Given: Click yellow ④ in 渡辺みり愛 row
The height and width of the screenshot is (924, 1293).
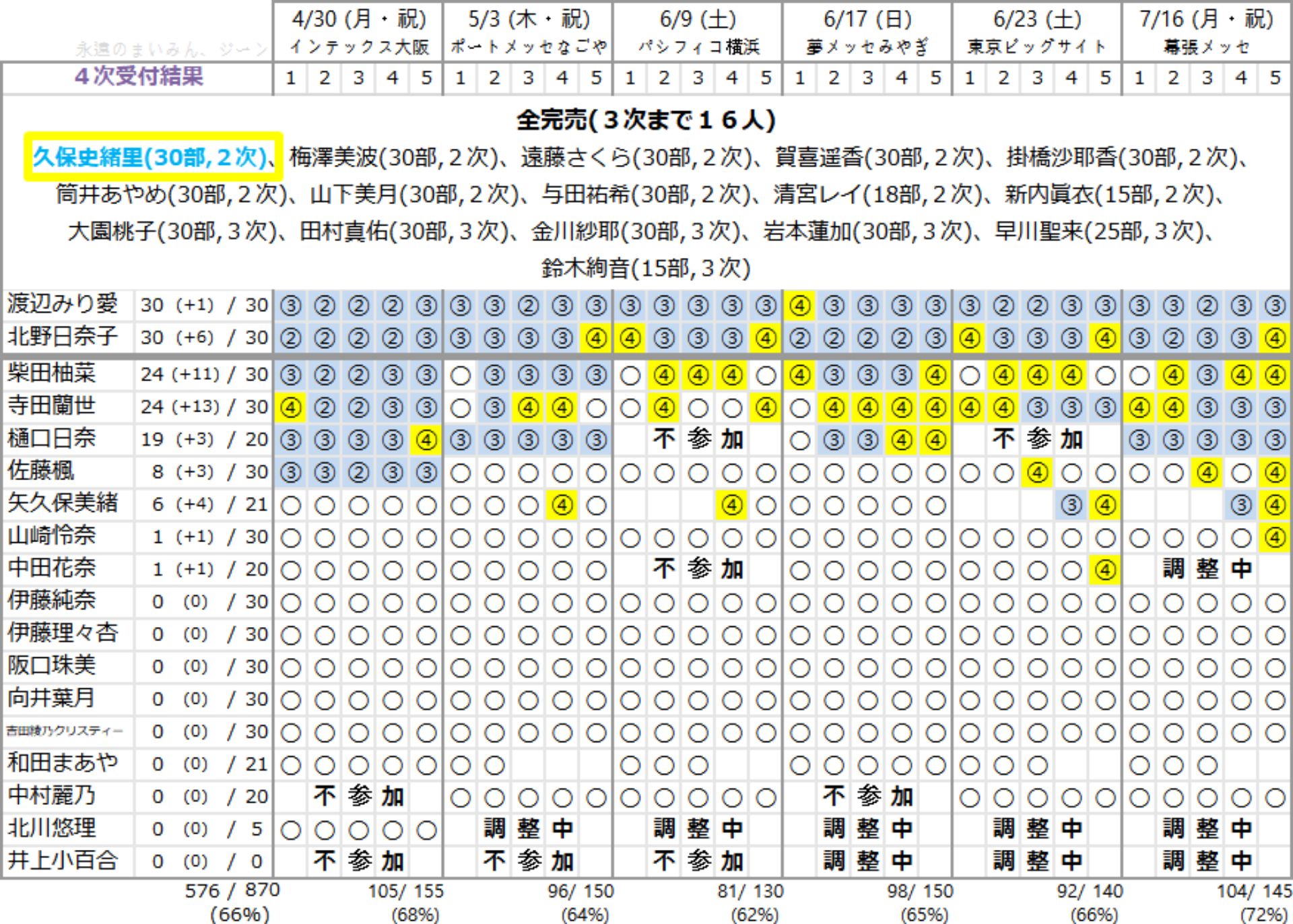Looking at the screenshot, I should pyautogui.click(x=799, y=306).
